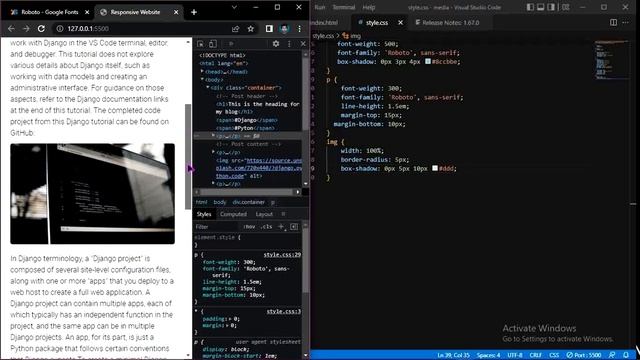Open the Run menu in VS Code
Viewport: 640px width, 360px height.
coord(320,7)
